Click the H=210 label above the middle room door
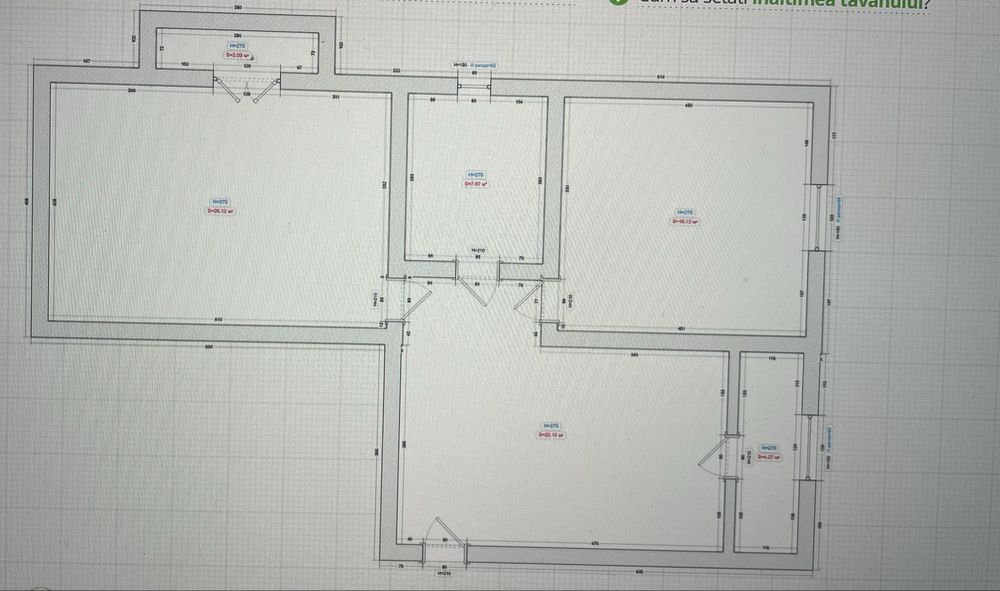The width and height of the screenshot is (1000, 591). (x=478, y=251)
